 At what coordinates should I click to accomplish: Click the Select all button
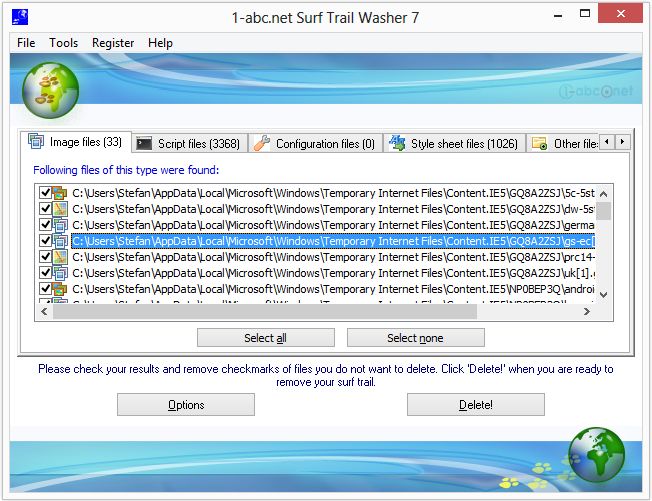pyautogui.click(x=266, y=338)
